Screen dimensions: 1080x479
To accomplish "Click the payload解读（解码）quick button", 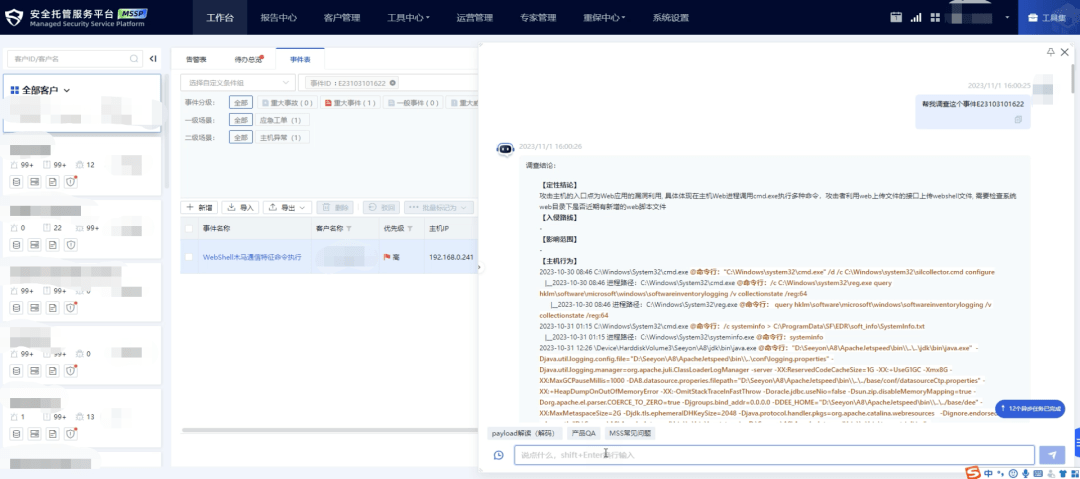I will point(523,434).
